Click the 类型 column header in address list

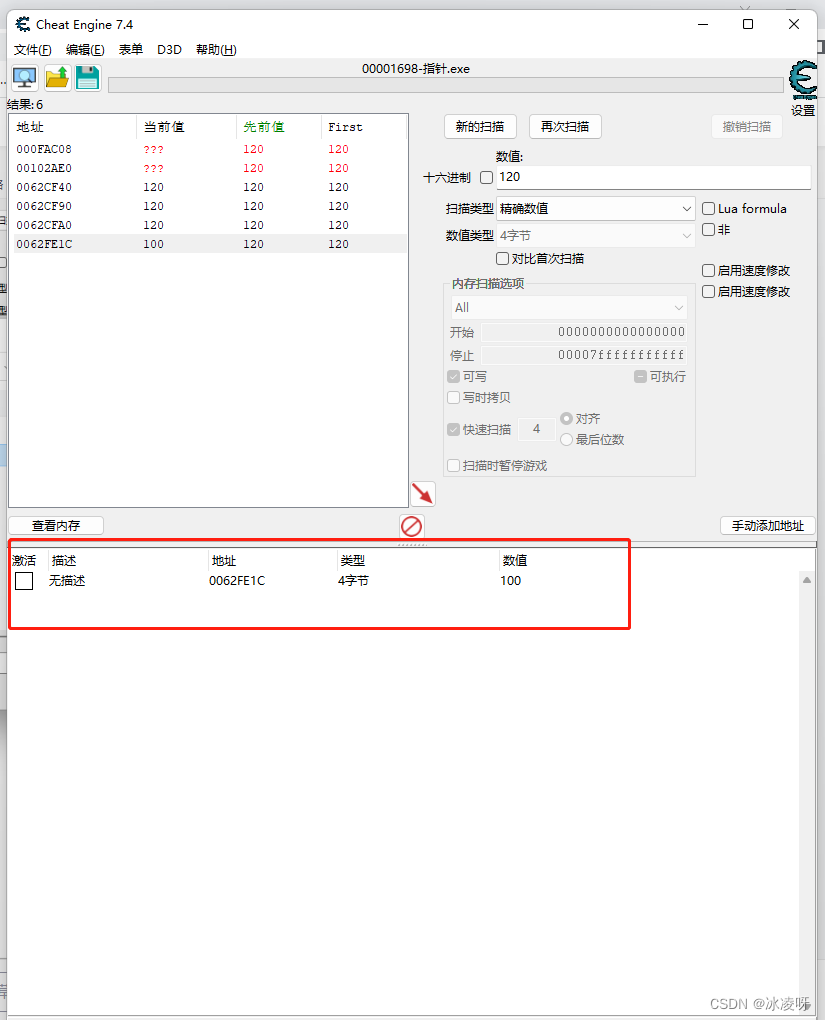353,561
